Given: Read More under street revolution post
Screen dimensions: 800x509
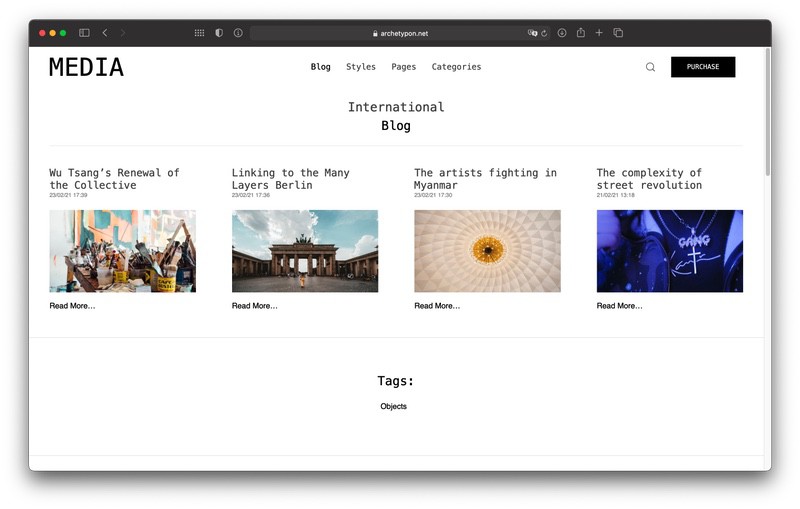Looking at the screenshot, I should 619,306.
